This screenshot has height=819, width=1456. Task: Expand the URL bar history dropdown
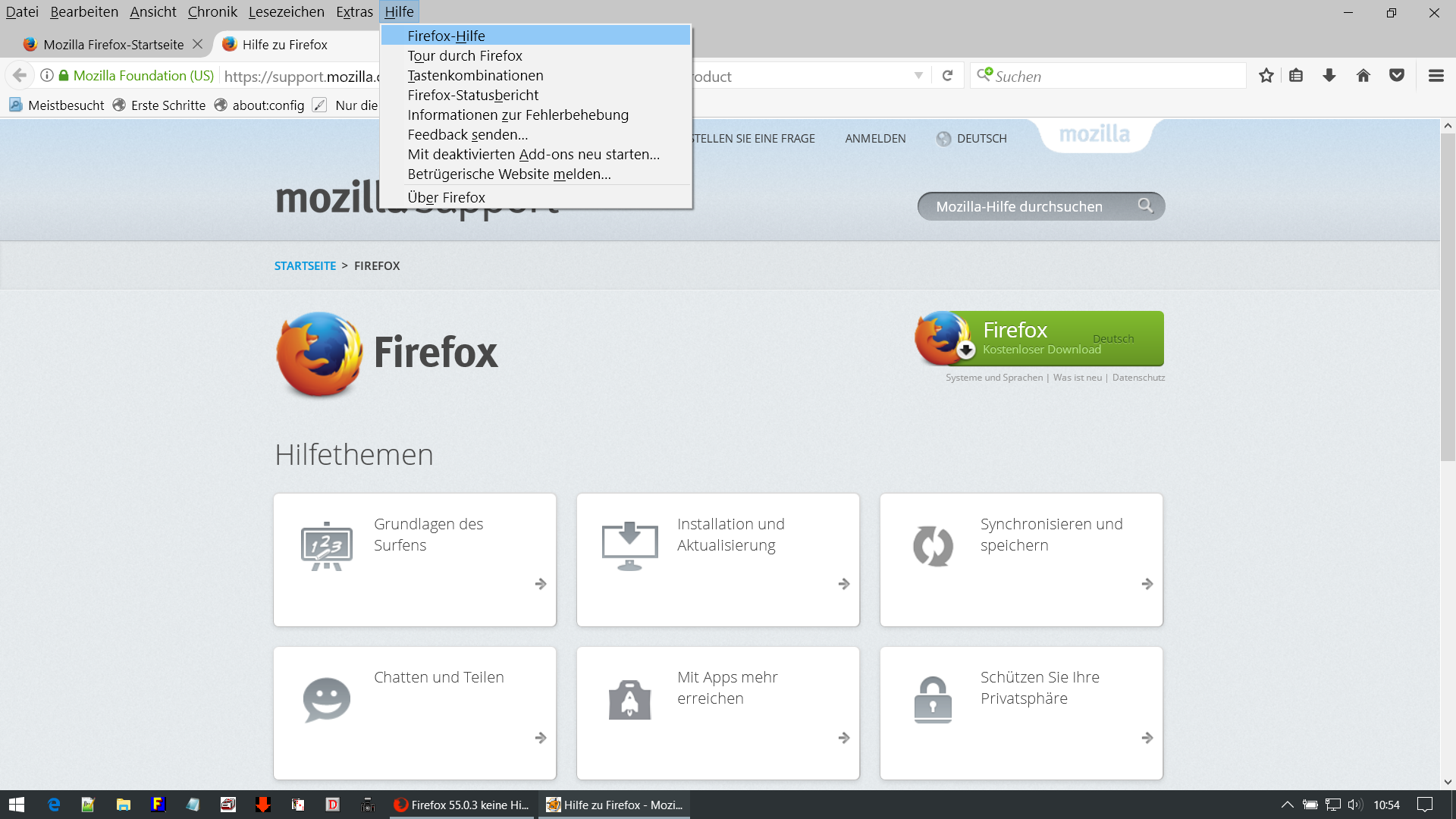click(x=918, y=76)
